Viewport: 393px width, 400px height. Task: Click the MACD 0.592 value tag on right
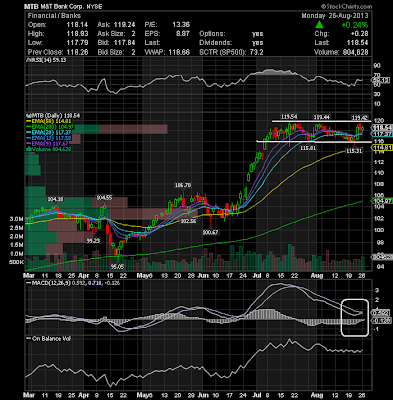point(381,313)
